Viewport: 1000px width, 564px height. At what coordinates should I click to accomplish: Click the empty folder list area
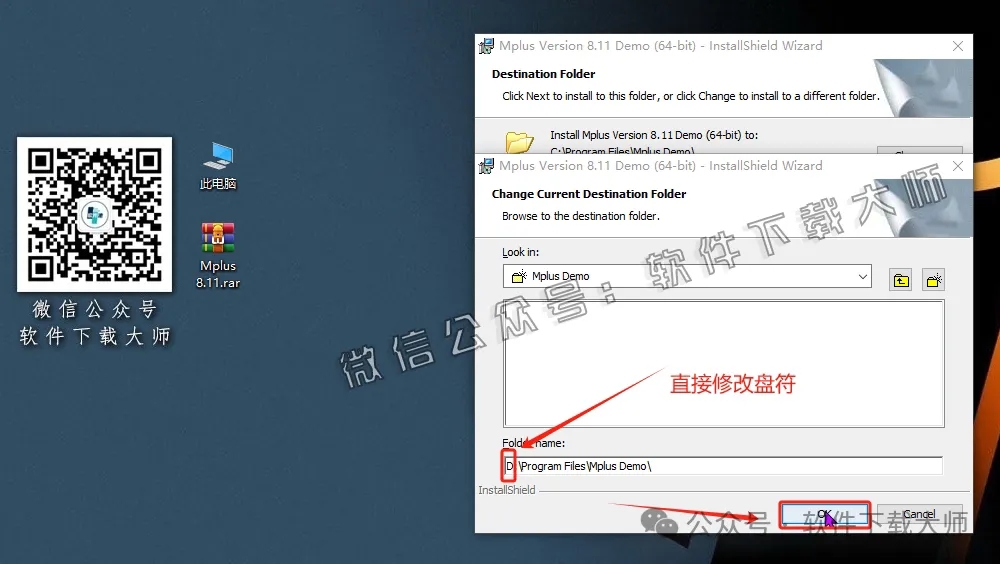(x=724, y=364)
